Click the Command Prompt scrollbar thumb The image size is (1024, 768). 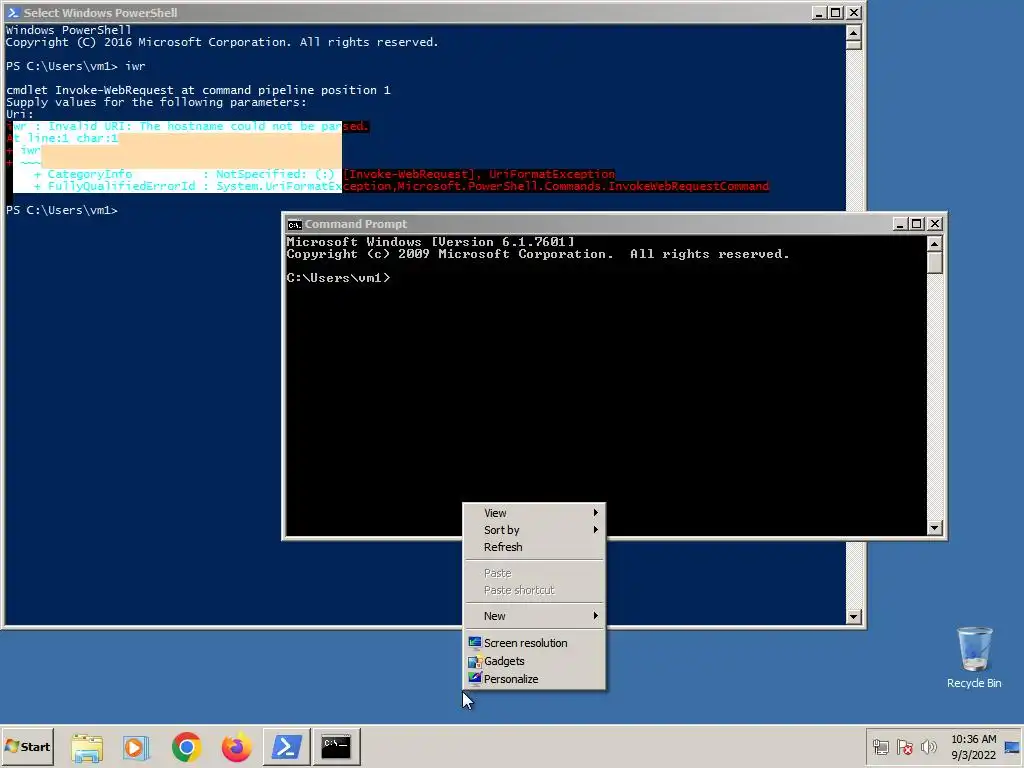[935, 263]
